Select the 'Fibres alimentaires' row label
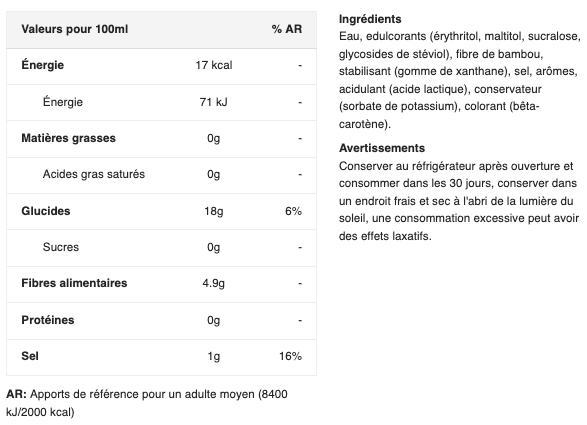Screen dimensions: 587x425 [x=74, y=283]
